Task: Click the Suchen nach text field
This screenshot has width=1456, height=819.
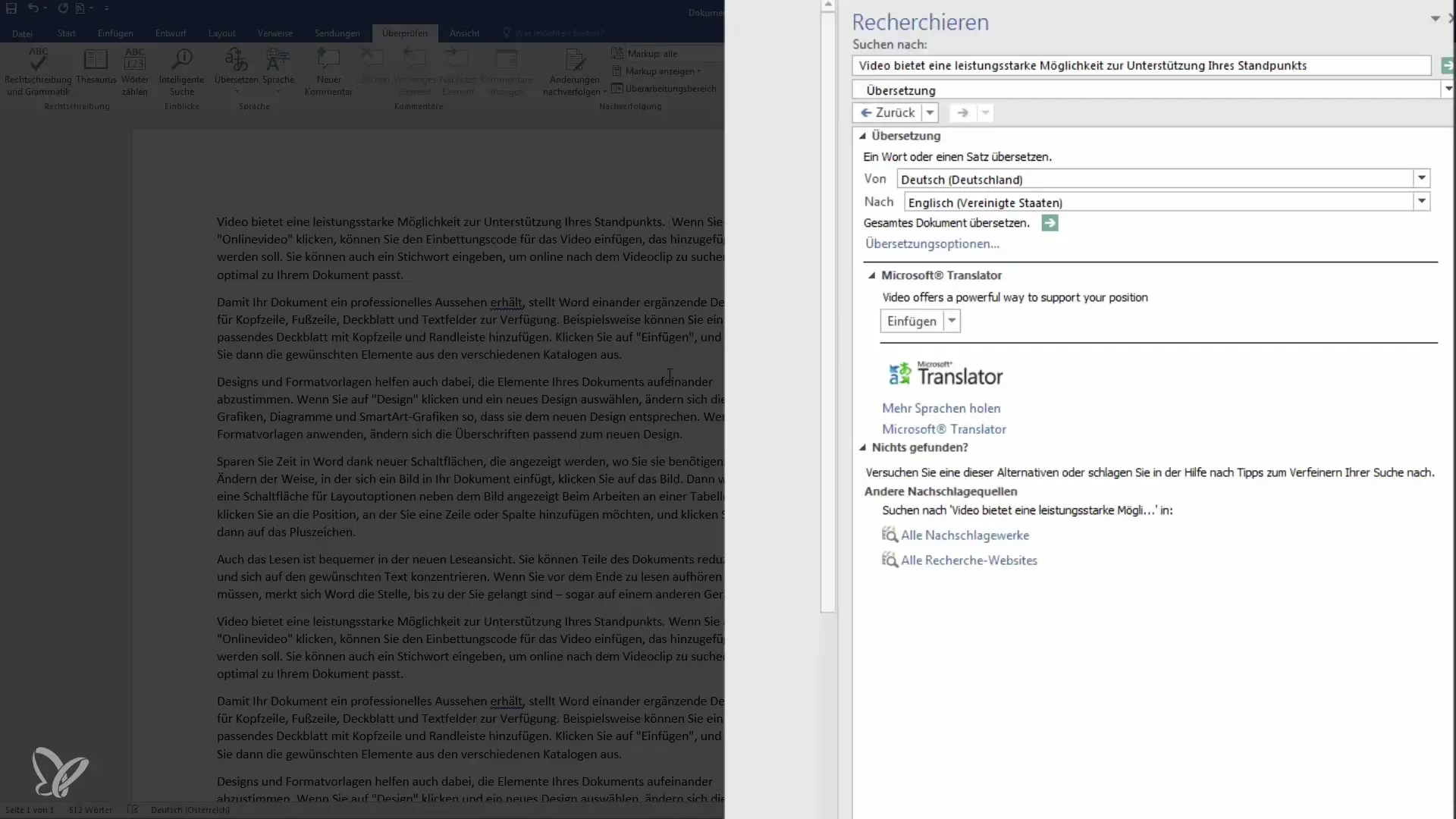Action: click(x=1141, y=66)
